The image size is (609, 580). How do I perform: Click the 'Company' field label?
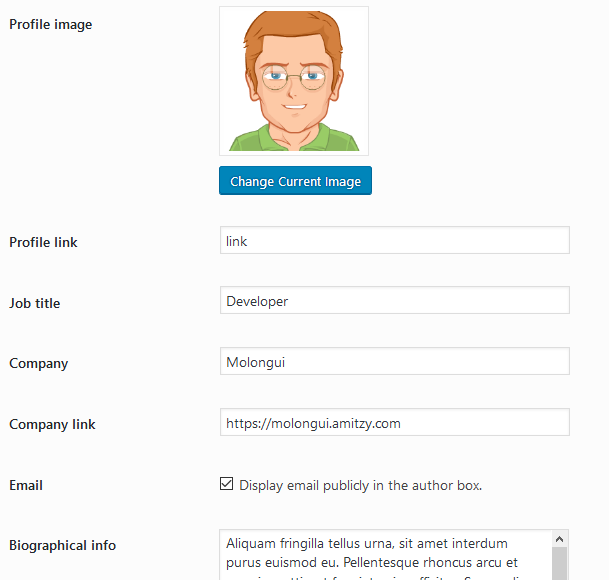39,363
